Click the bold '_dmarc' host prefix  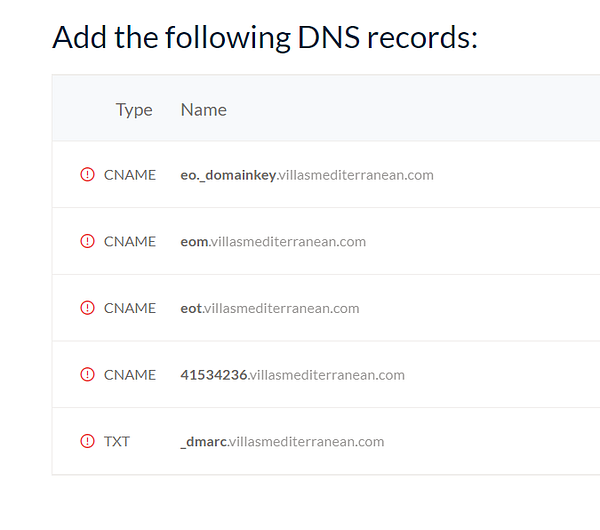coord(203,441)
